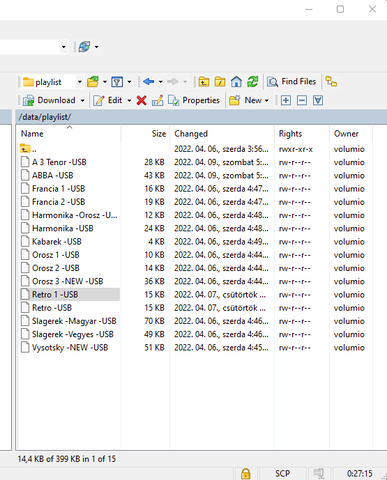Screen dimensions: 387x480
Task: Click the directory tree icon
Action: [331, 82]
